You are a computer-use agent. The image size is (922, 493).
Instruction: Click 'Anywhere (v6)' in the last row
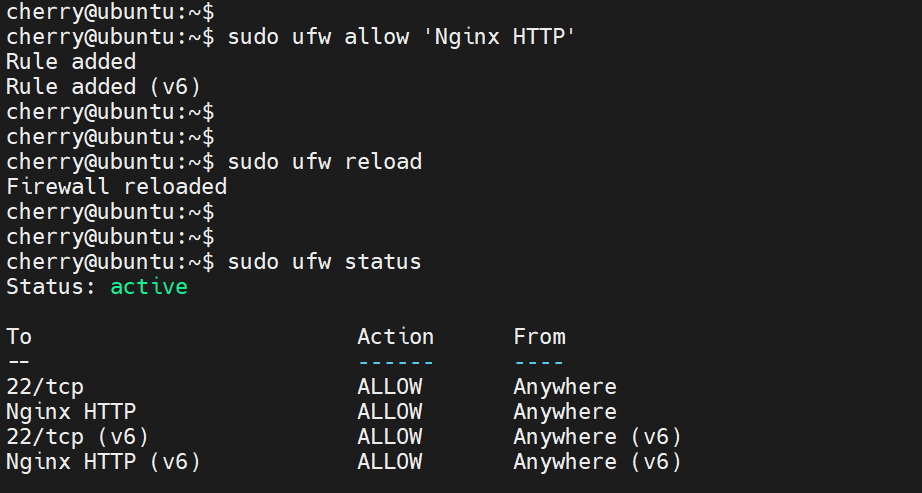point(597,462)
